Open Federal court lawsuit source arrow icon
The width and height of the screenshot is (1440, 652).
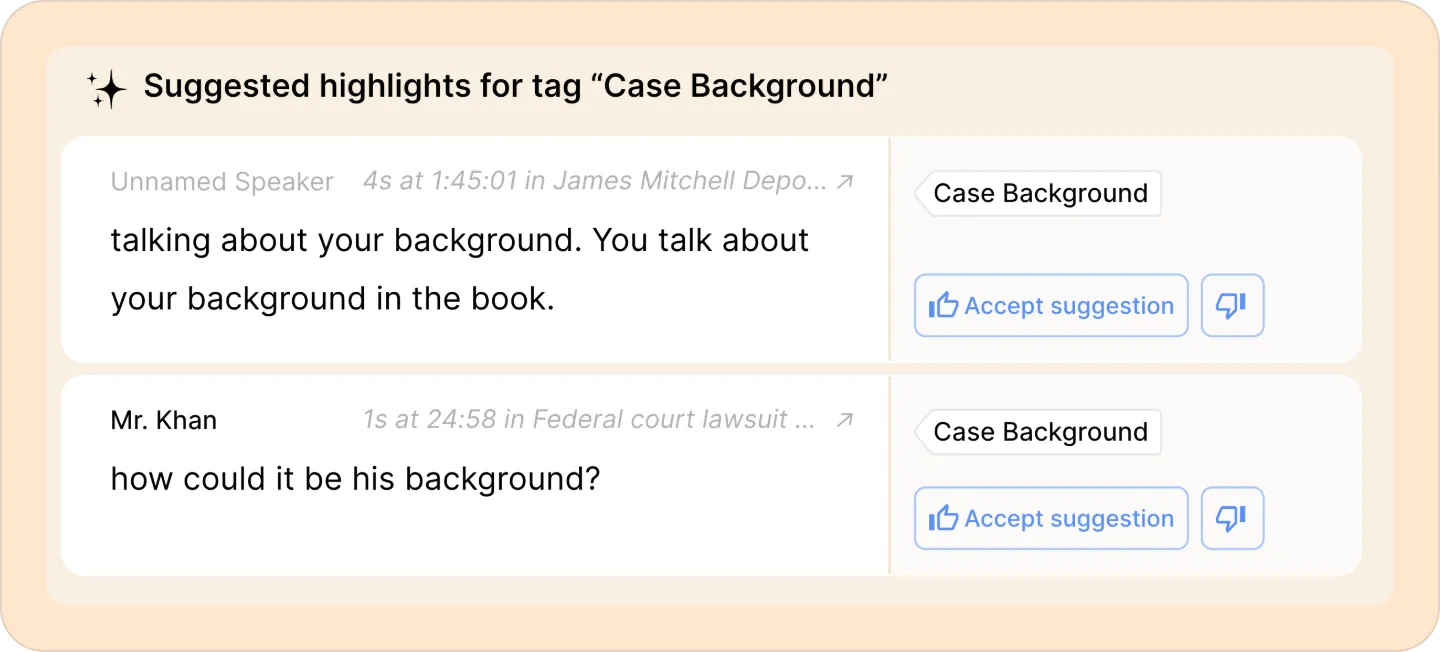tap(845, 420)
